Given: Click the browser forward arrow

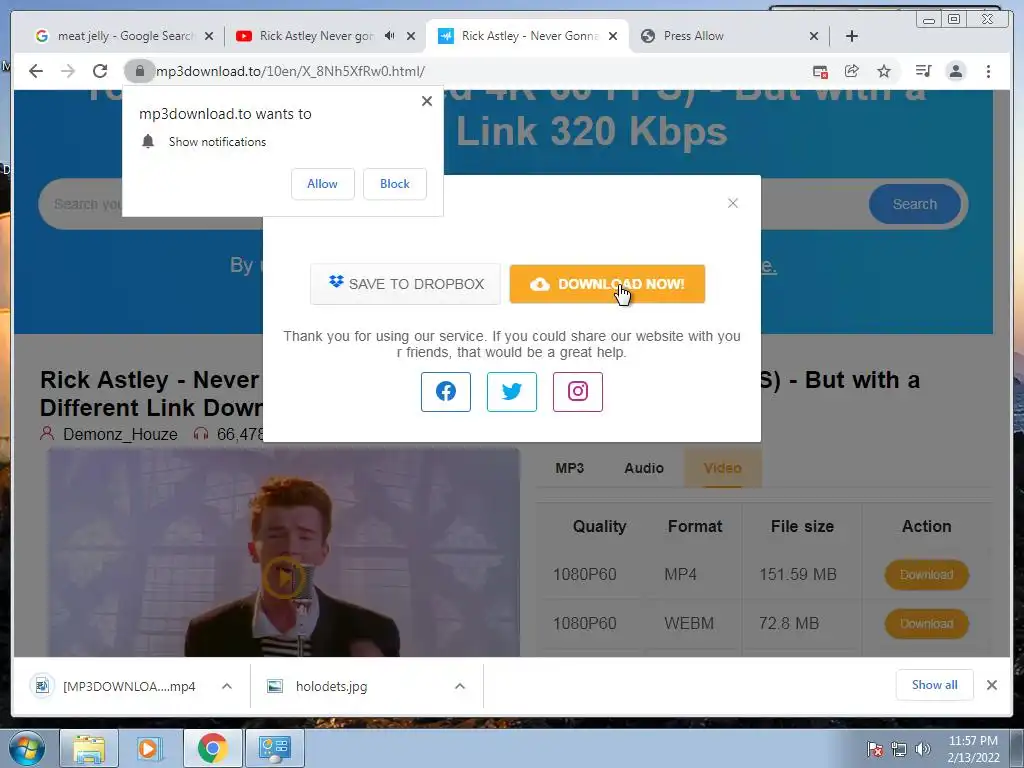Looking at the screenshot, I should 68,71.
